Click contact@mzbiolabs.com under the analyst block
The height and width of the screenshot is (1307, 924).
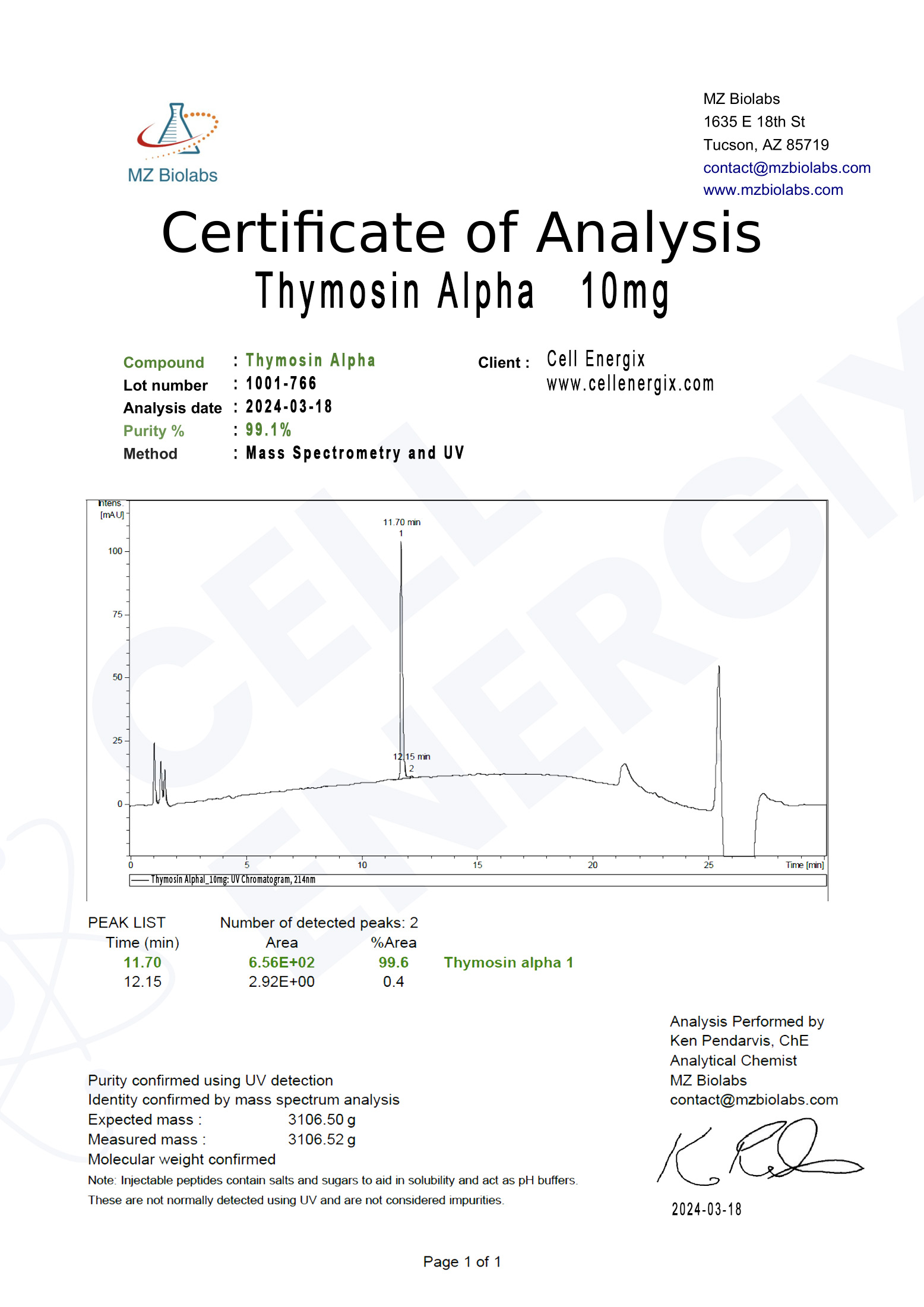click(x=754, y=1100)
